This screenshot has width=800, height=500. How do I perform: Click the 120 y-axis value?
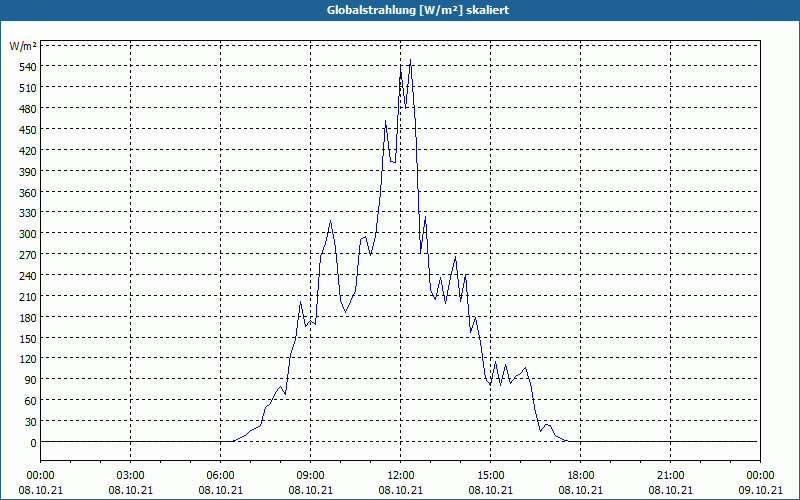pos(27,359)
